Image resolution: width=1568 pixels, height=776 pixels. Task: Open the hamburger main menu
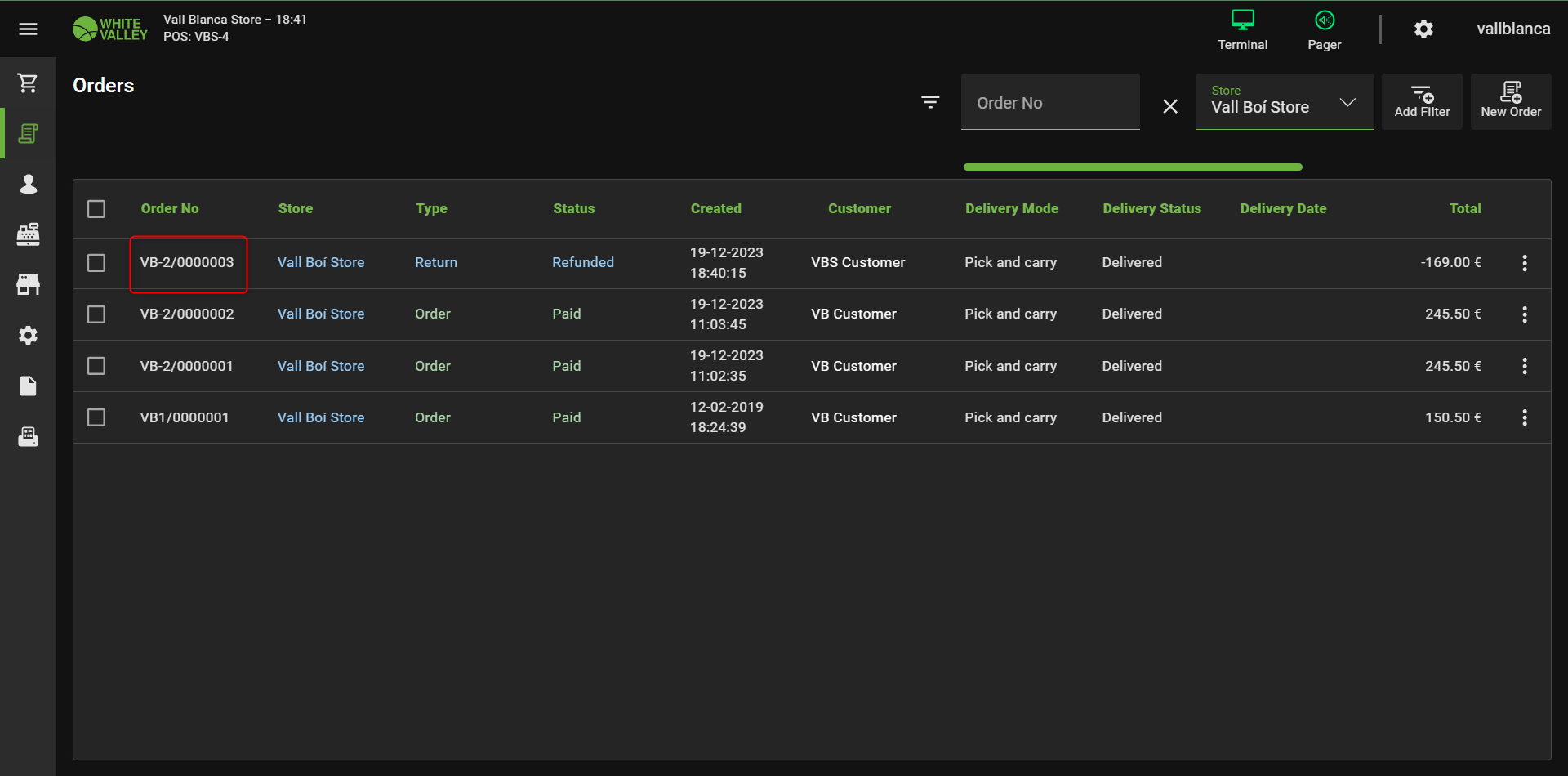29,29
